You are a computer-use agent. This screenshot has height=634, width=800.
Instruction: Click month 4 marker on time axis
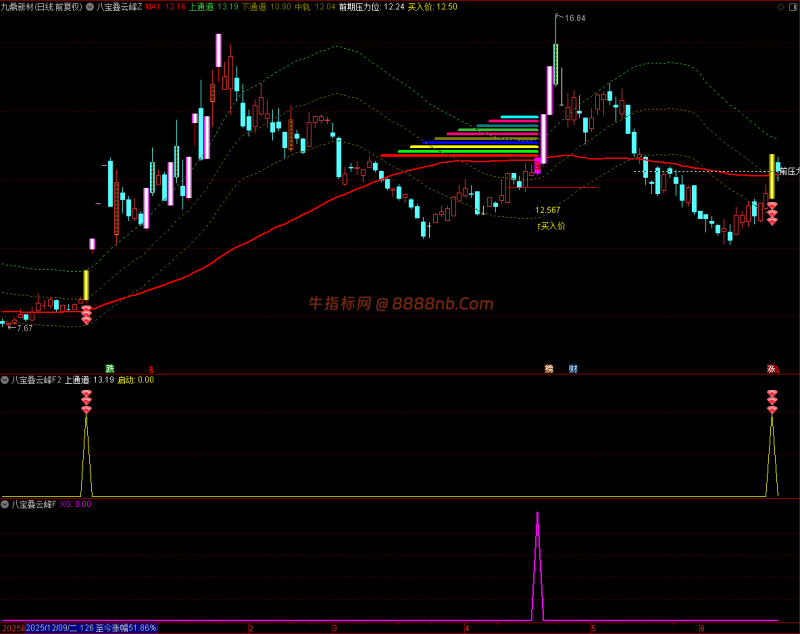tap(466, 628)
